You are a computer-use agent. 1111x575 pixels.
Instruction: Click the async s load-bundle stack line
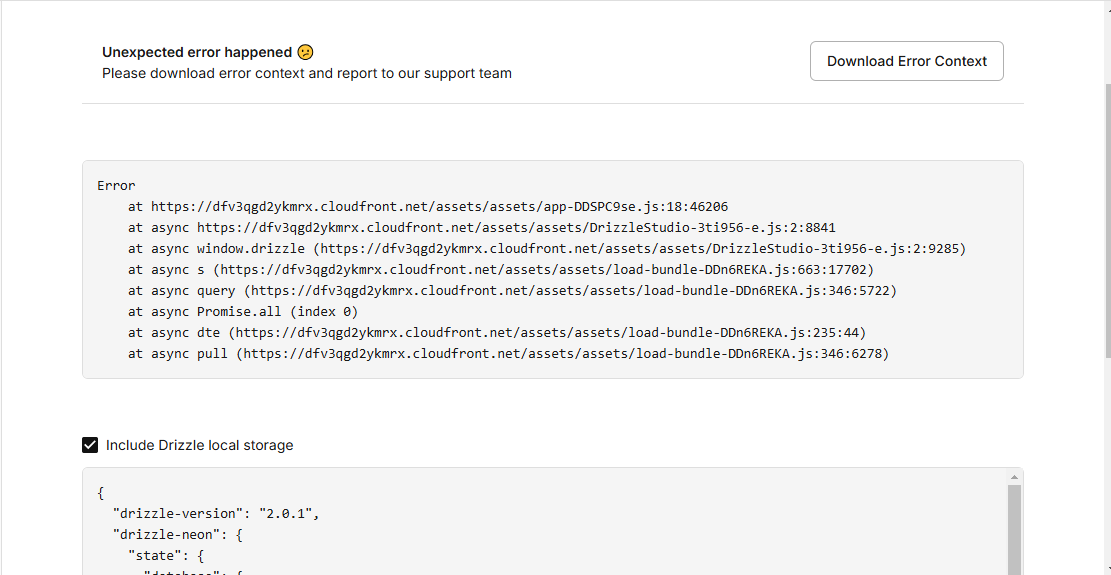coord(501,270)
